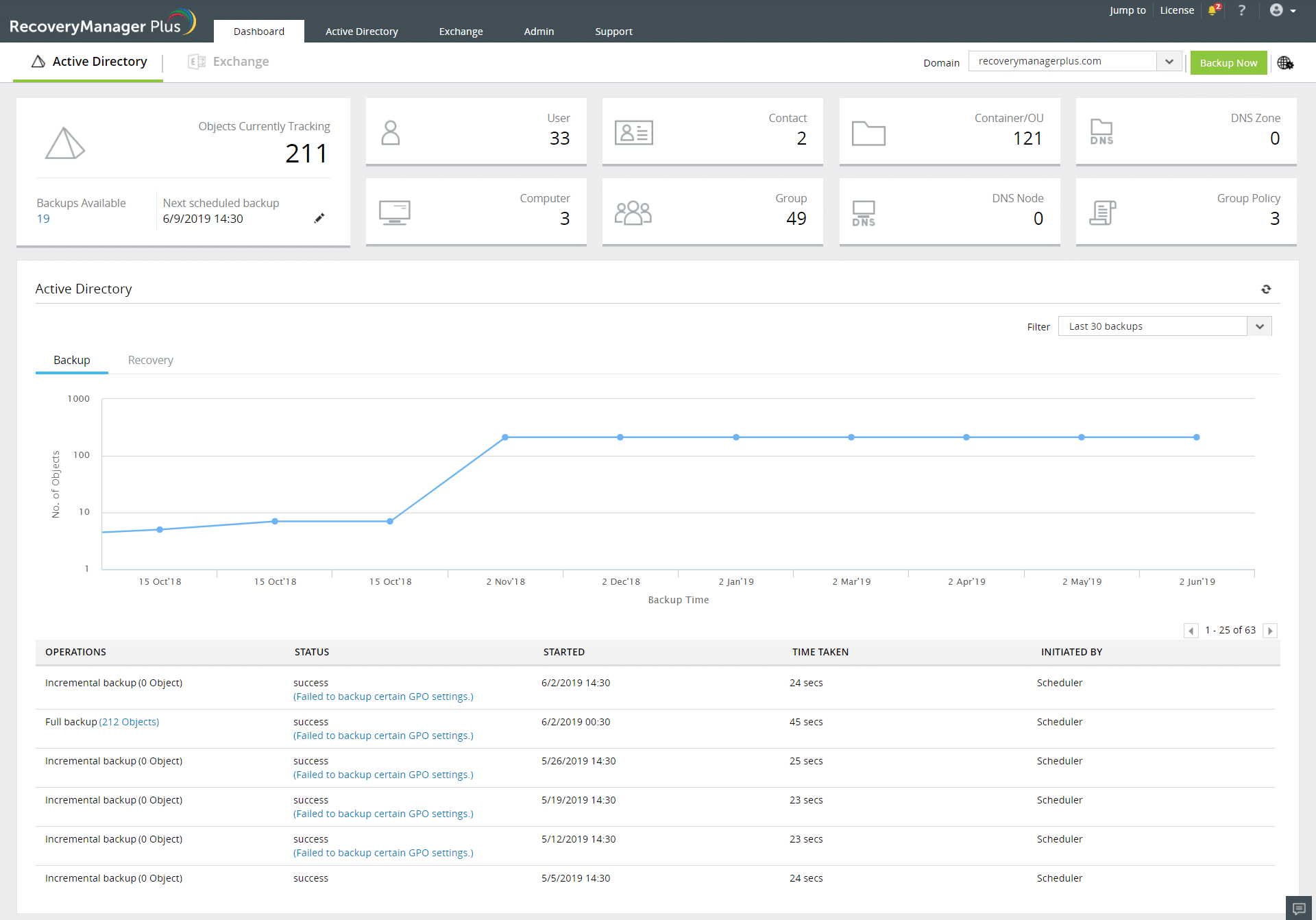The width and height of the screenshot is (1316, 920).
Task: Click the TIME TAKEN column header
Action: click(820, 652)
